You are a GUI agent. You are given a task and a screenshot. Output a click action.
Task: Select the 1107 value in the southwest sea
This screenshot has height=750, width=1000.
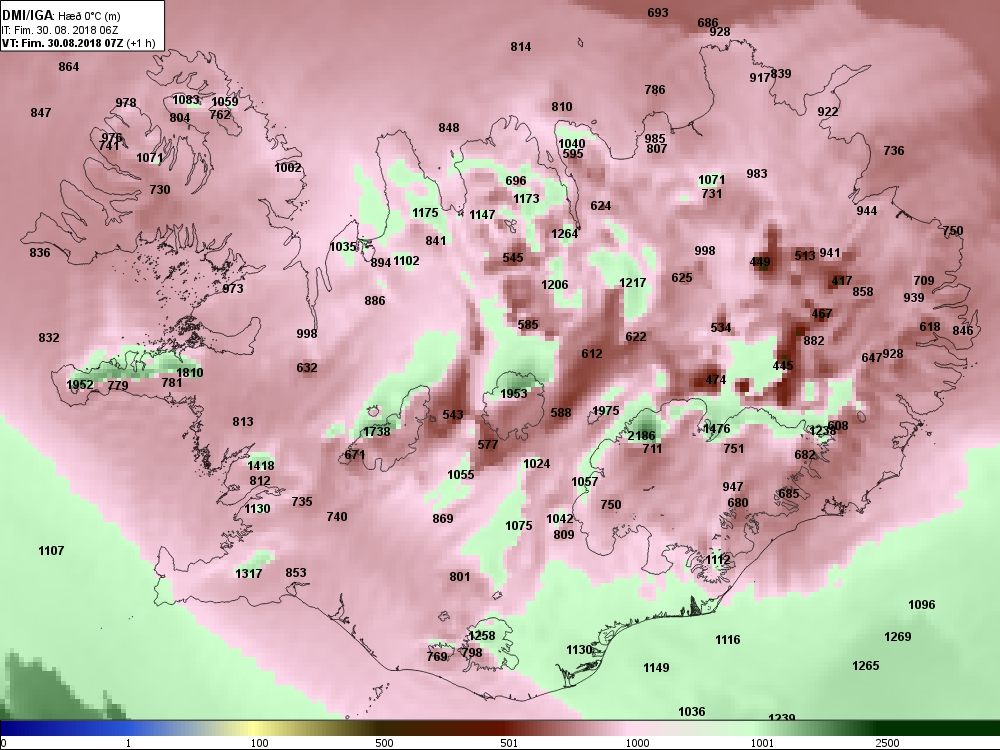(51, 551)
